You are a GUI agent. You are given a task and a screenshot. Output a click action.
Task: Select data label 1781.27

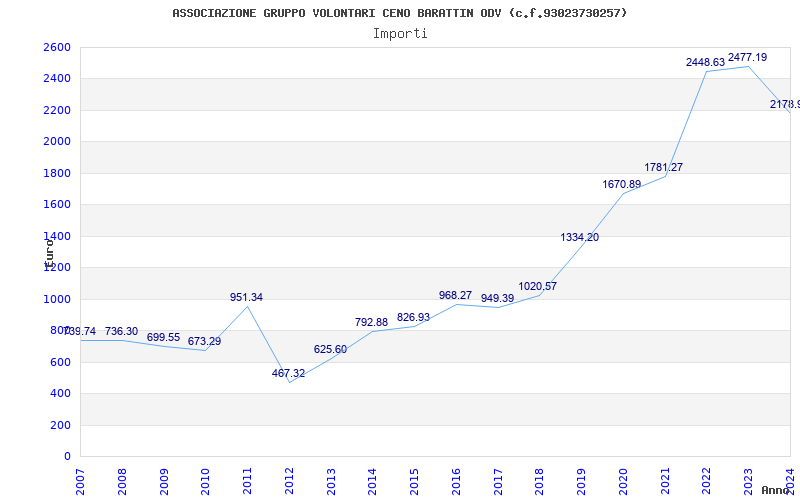click(x=663, y=167)
